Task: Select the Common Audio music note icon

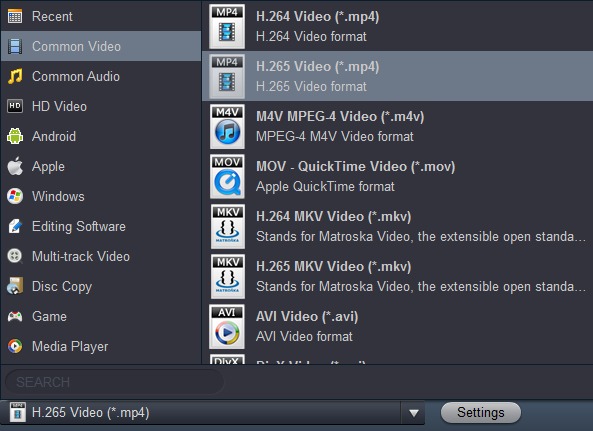Action: coord(15,76)
